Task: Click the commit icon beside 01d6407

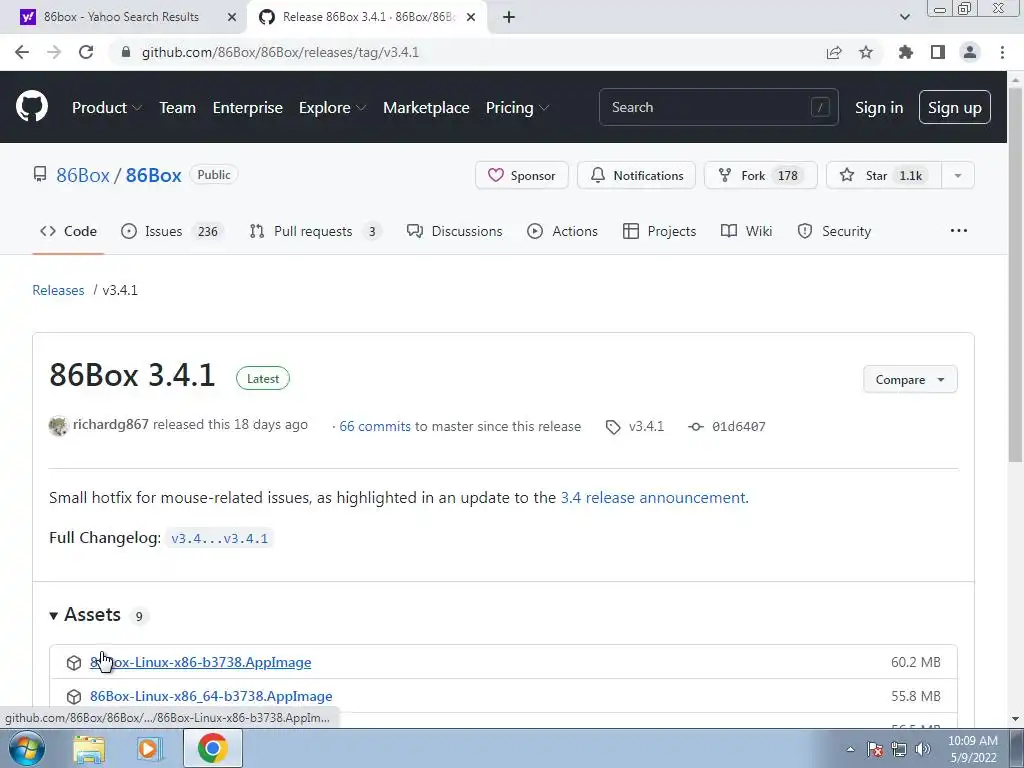Action: pos(696,426)
